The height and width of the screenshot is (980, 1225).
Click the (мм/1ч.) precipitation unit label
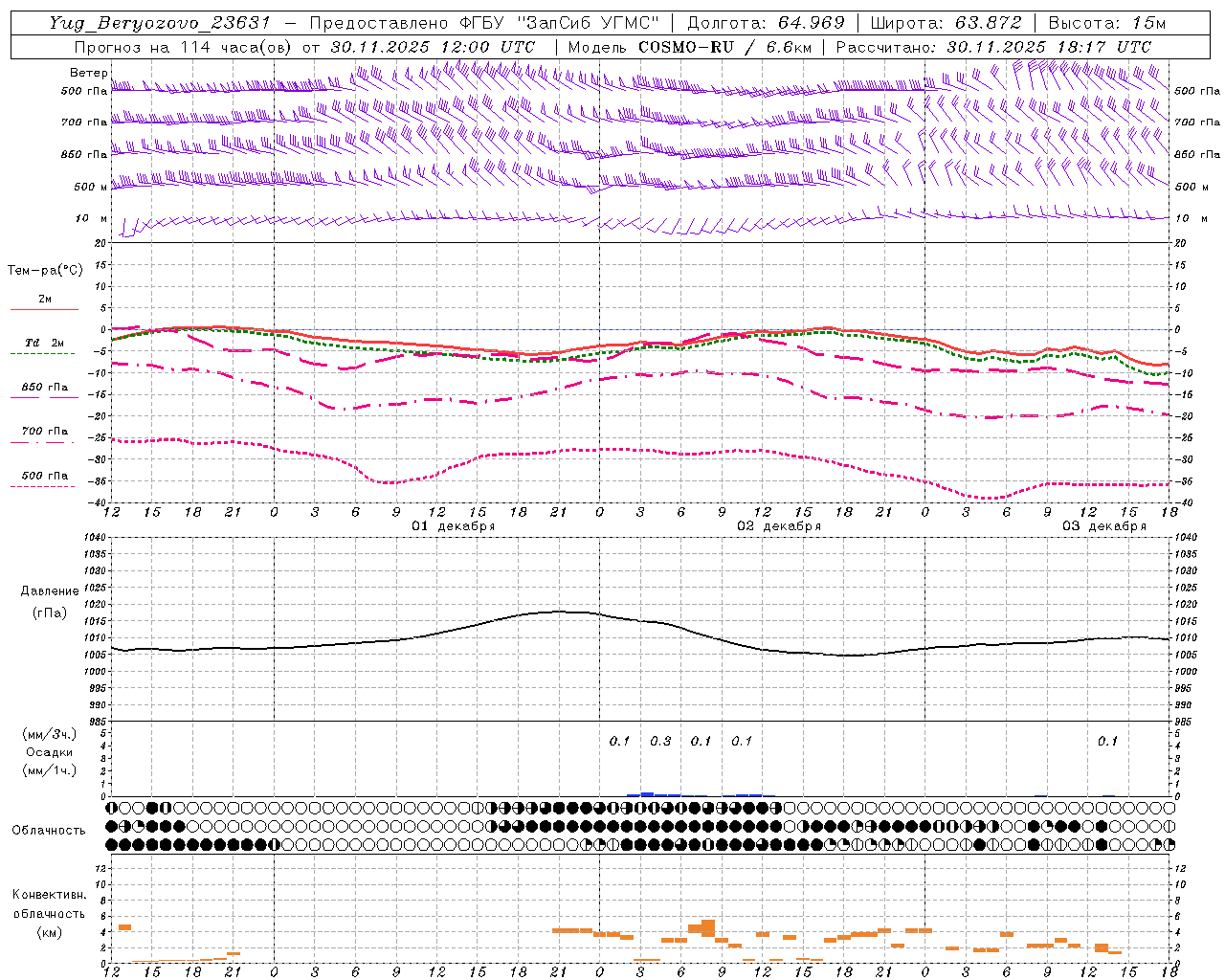coord(49,770)
